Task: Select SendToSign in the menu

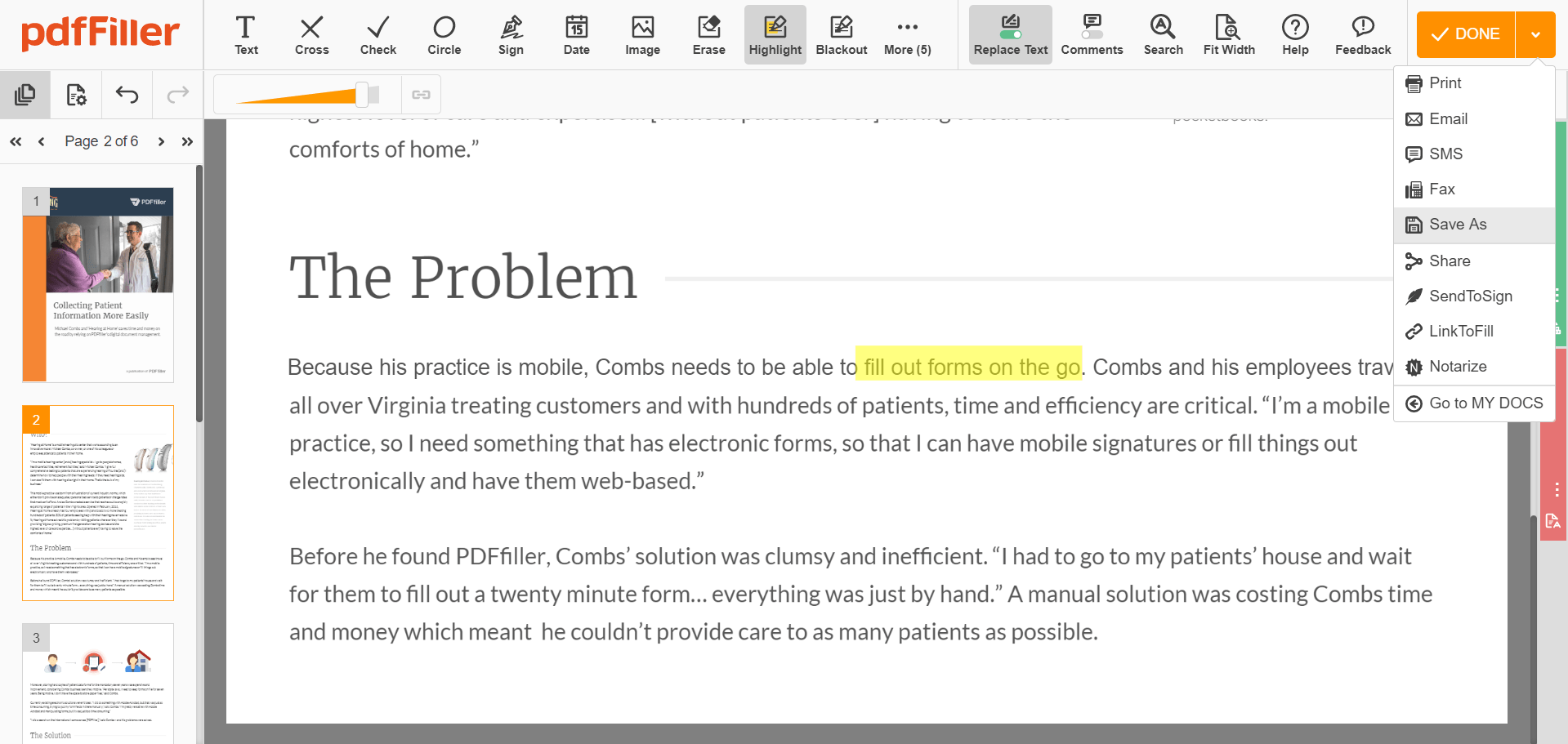Action: (x=1470, y=296)
